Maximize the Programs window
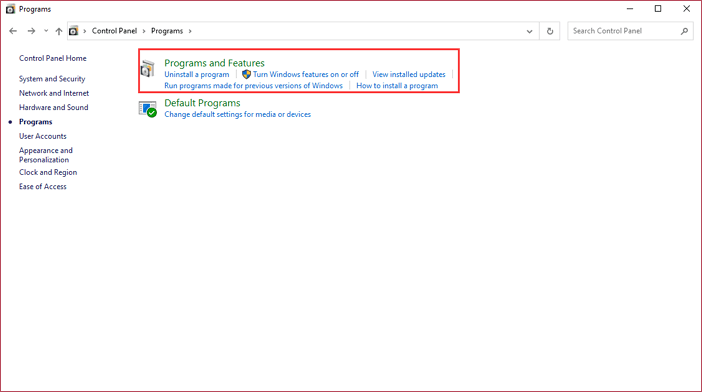Viewport: 702px width, 392px height. (x=658, y=9)
